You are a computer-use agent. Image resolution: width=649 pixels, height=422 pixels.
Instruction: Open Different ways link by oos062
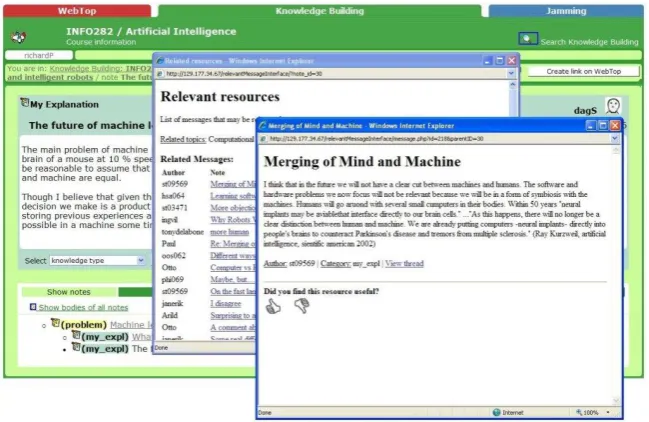pyautogui.click(x=233, y=256)
